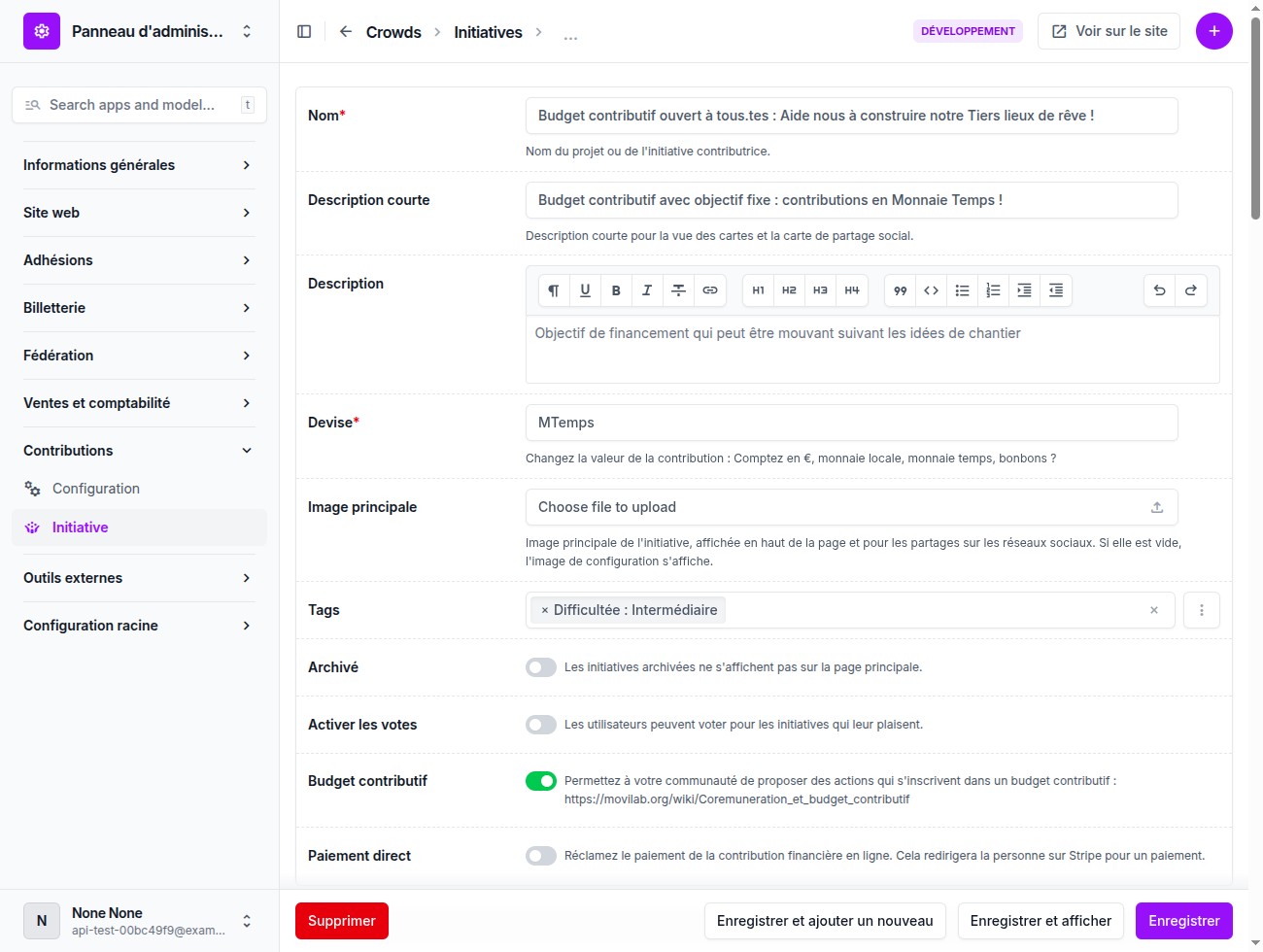The height and width of the screenshot is (952, 1263).
Task: Decrease indent in Description
Action: [x=1056, y=290]
